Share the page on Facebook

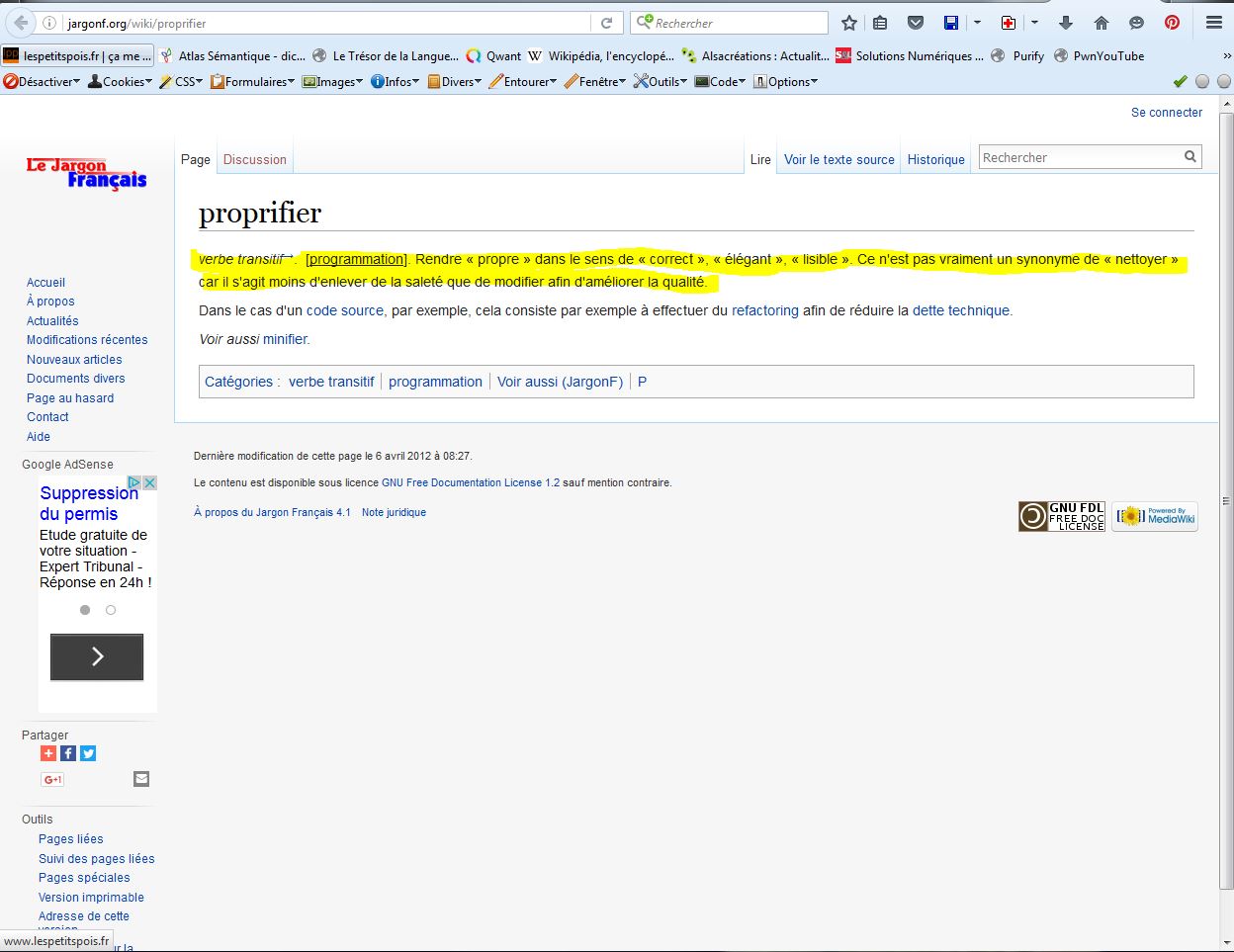click(x=68, y=753)
